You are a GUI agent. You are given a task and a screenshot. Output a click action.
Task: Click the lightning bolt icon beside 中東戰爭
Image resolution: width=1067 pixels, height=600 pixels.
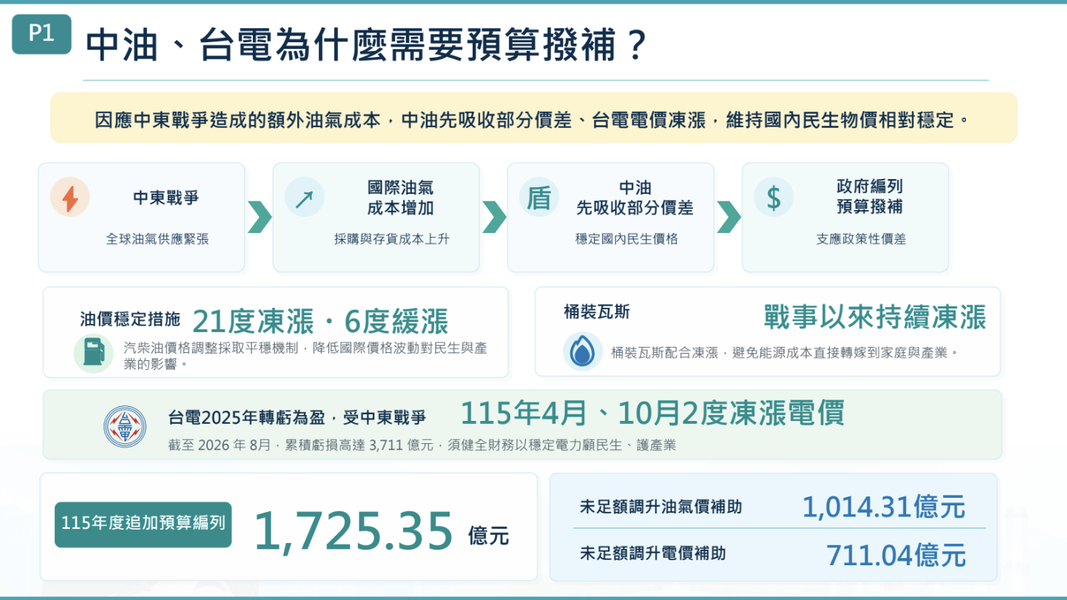70,197
